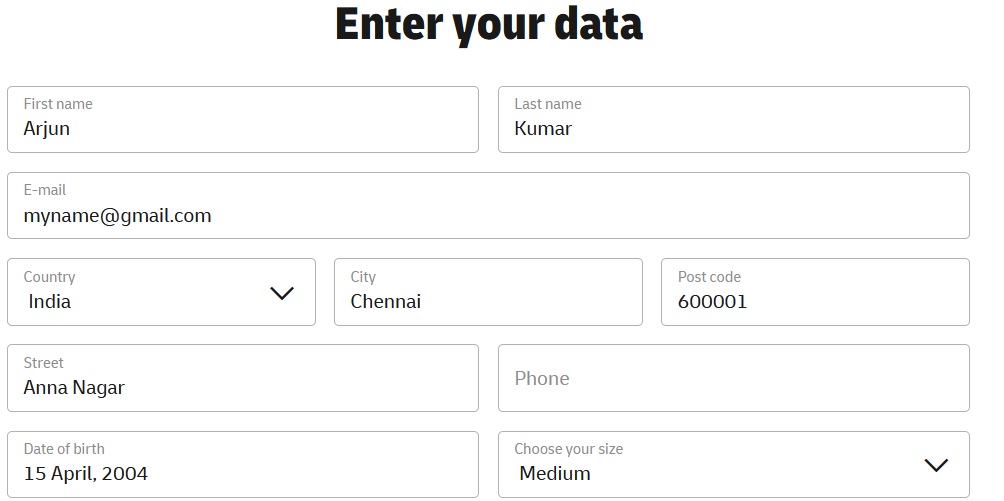1004x501 pixels.
Task: Click the "15 April, 2004" date value
Action: (86, 474)
